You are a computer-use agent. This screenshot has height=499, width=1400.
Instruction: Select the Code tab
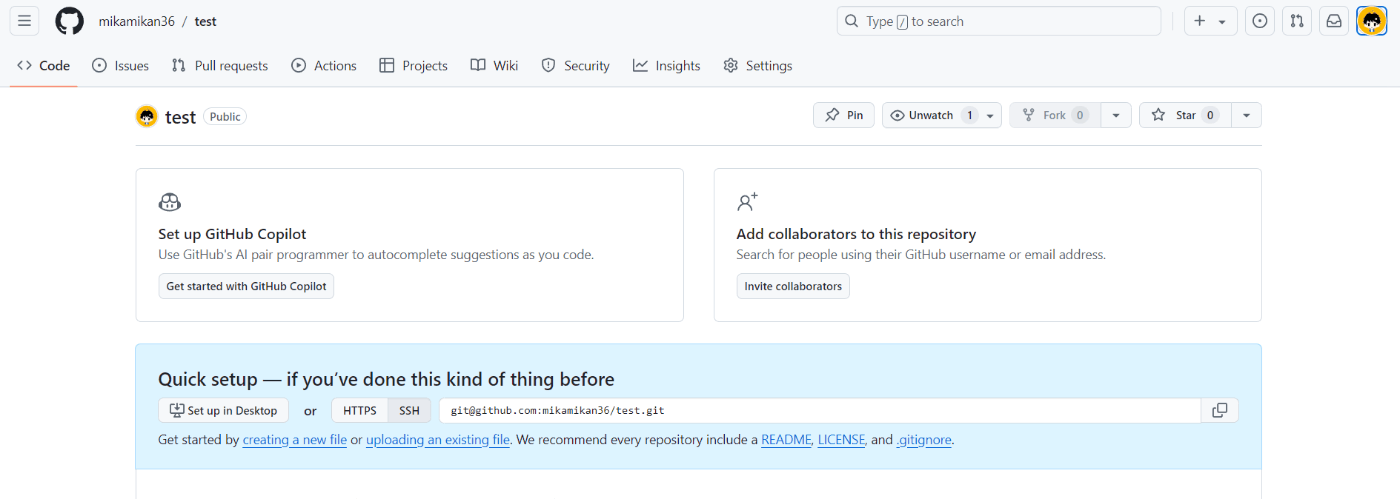click(44, 66)
